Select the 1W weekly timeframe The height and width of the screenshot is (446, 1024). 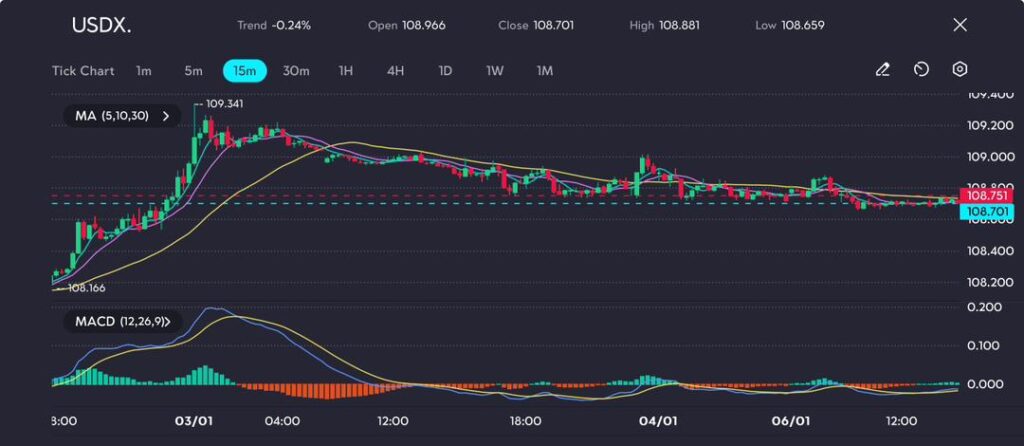click(x=495, y=71)
